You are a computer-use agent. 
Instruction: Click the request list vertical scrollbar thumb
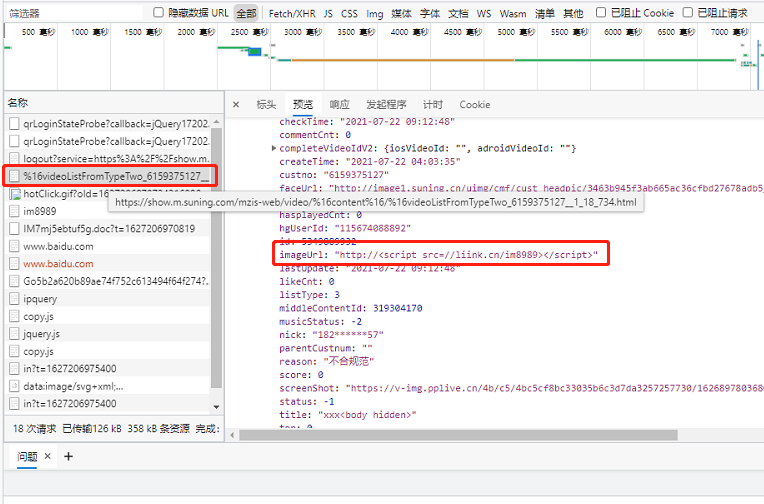tap(216, 258)
